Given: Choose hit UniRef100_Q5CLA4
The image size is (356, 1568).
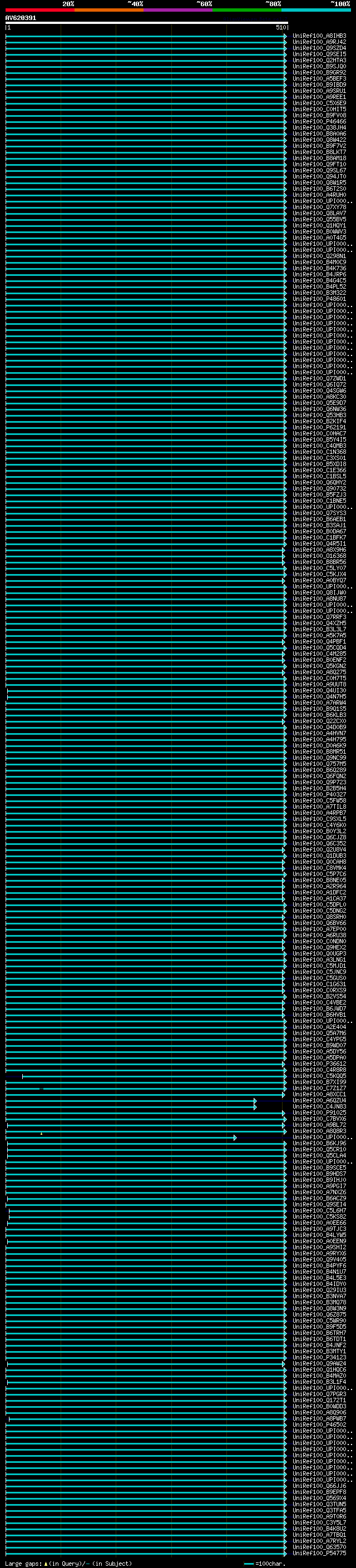Looking at the screenshot, I should 319,1155.
